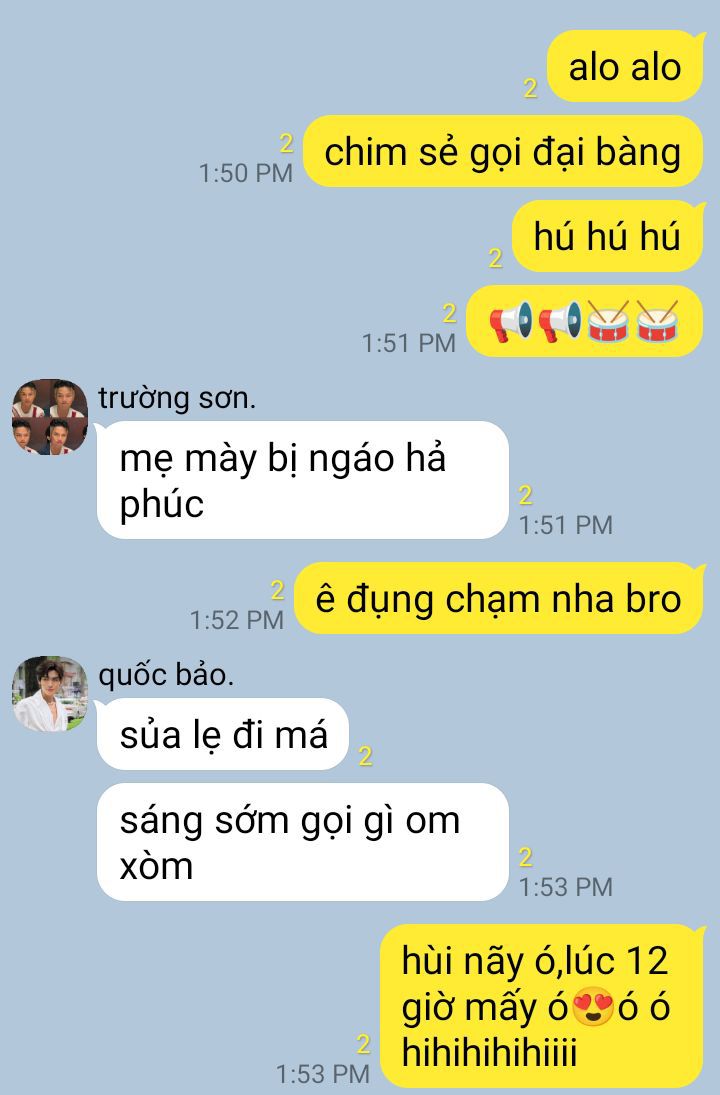The height and width of the screenshot is (1095, 720).
Task: Tap trường sơn's profile avatar
Action: [x=50, y=417]
